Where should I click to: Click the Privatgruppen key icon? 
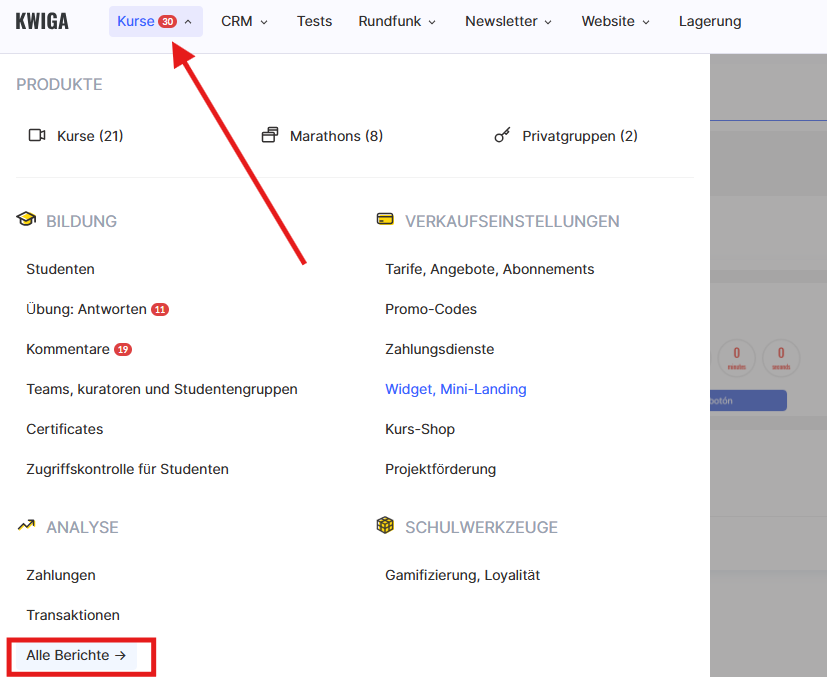(503, 136)
